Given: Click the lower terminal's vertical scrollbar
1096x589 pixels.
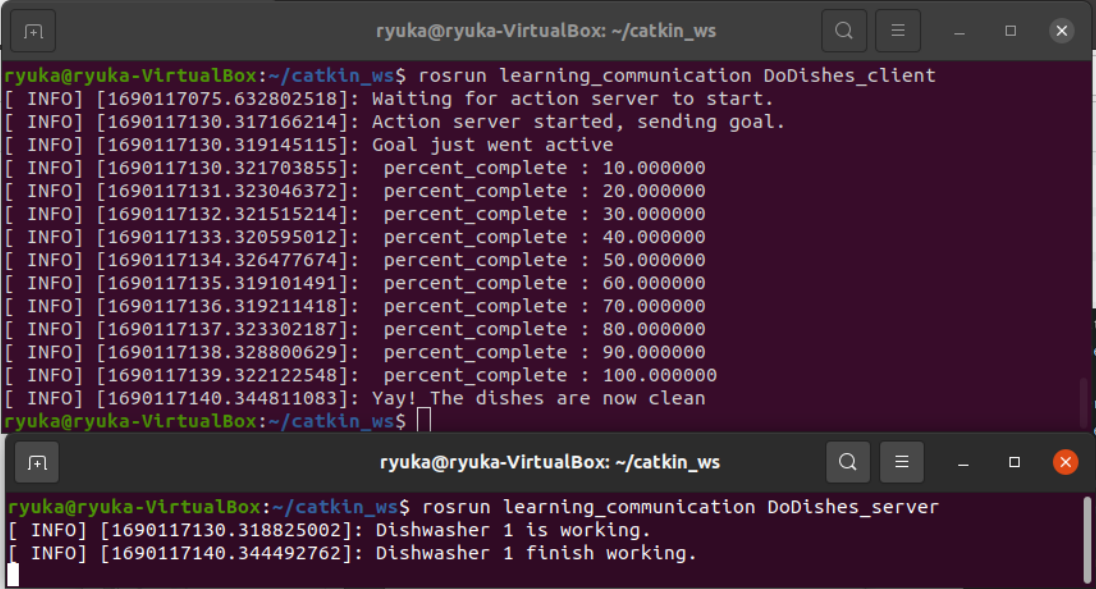Looking at the screenshot, I should (1087, 539).
